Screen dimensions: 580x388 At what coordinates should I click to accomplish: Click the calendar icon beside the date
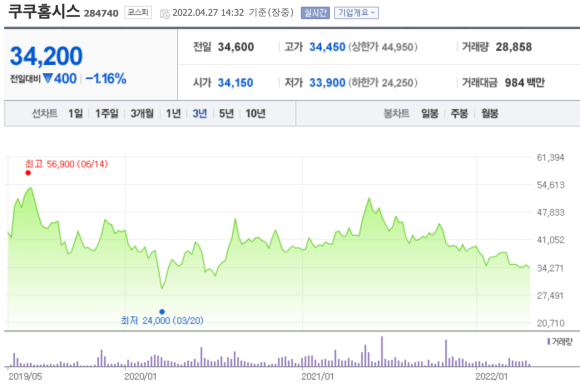165,14
